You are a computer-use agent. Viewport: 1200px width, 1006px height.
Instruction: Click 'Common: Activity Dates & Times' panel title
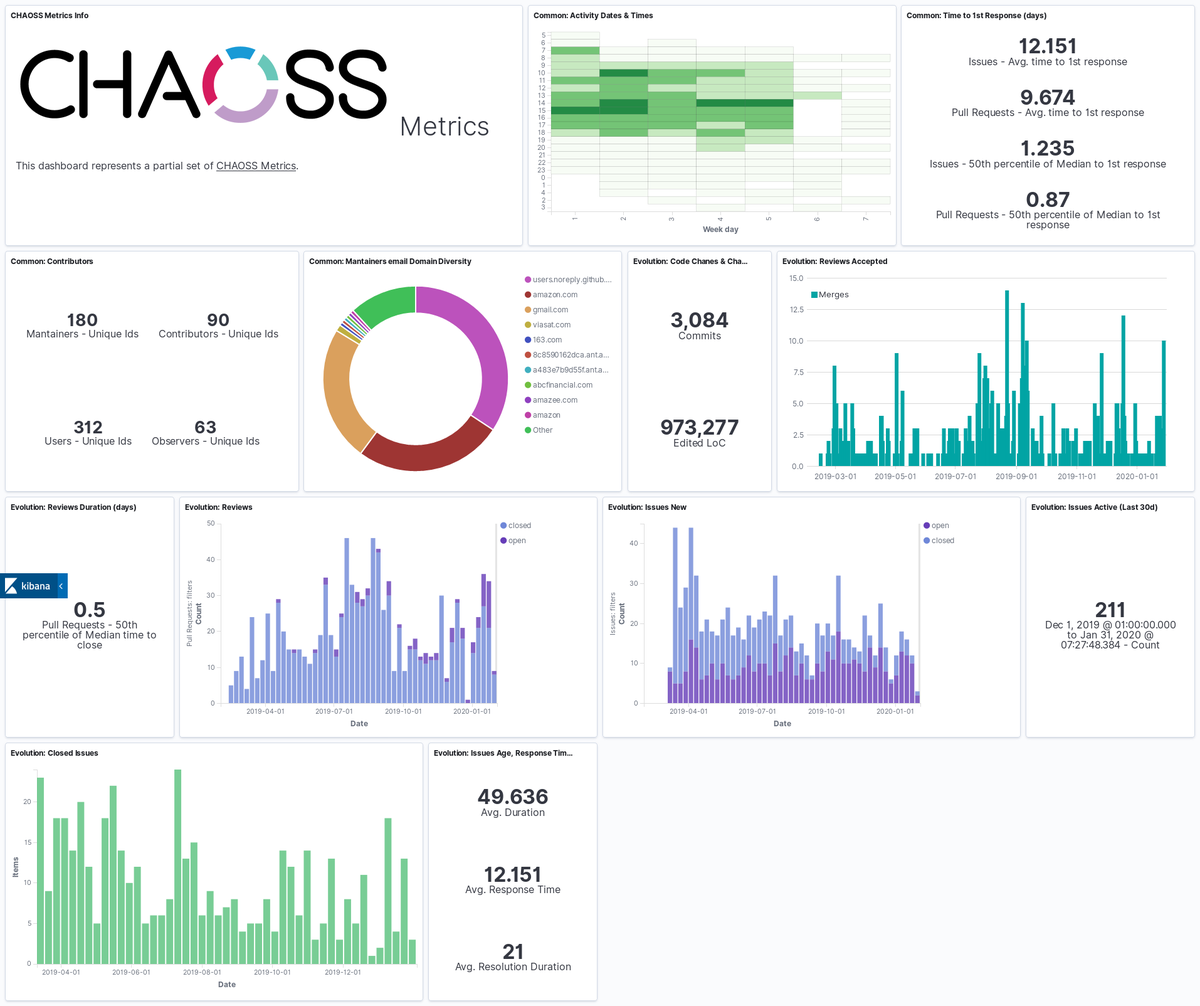[593, 15]
